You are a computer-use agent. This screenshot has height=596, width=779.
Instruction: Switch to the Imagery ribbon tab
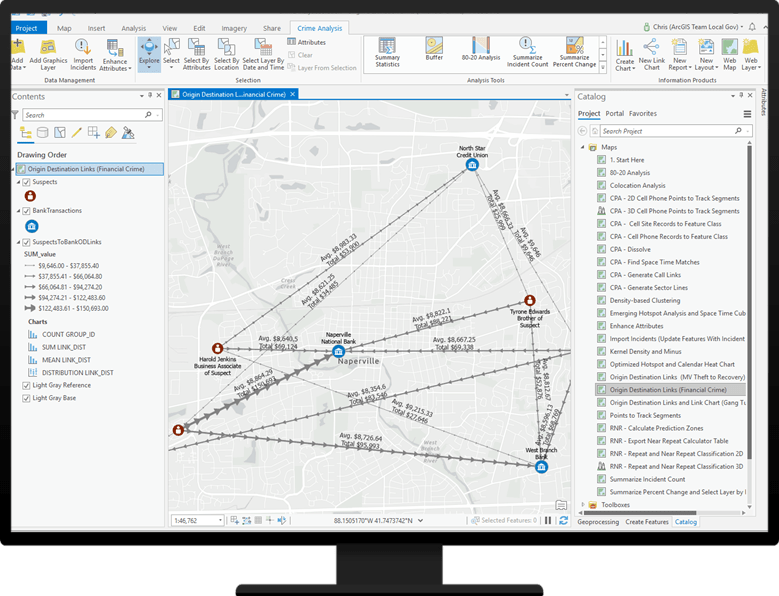coord(234,28)
